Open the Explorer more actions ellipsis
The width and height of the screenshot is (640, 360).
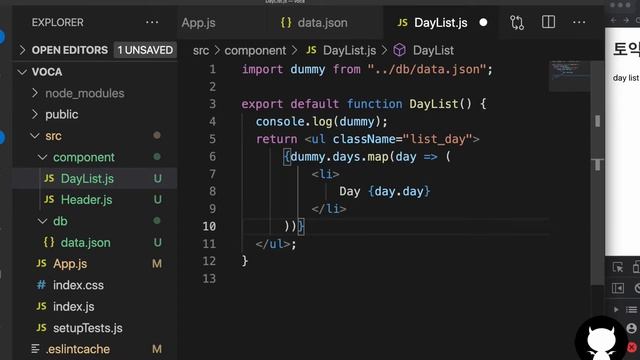152,22
